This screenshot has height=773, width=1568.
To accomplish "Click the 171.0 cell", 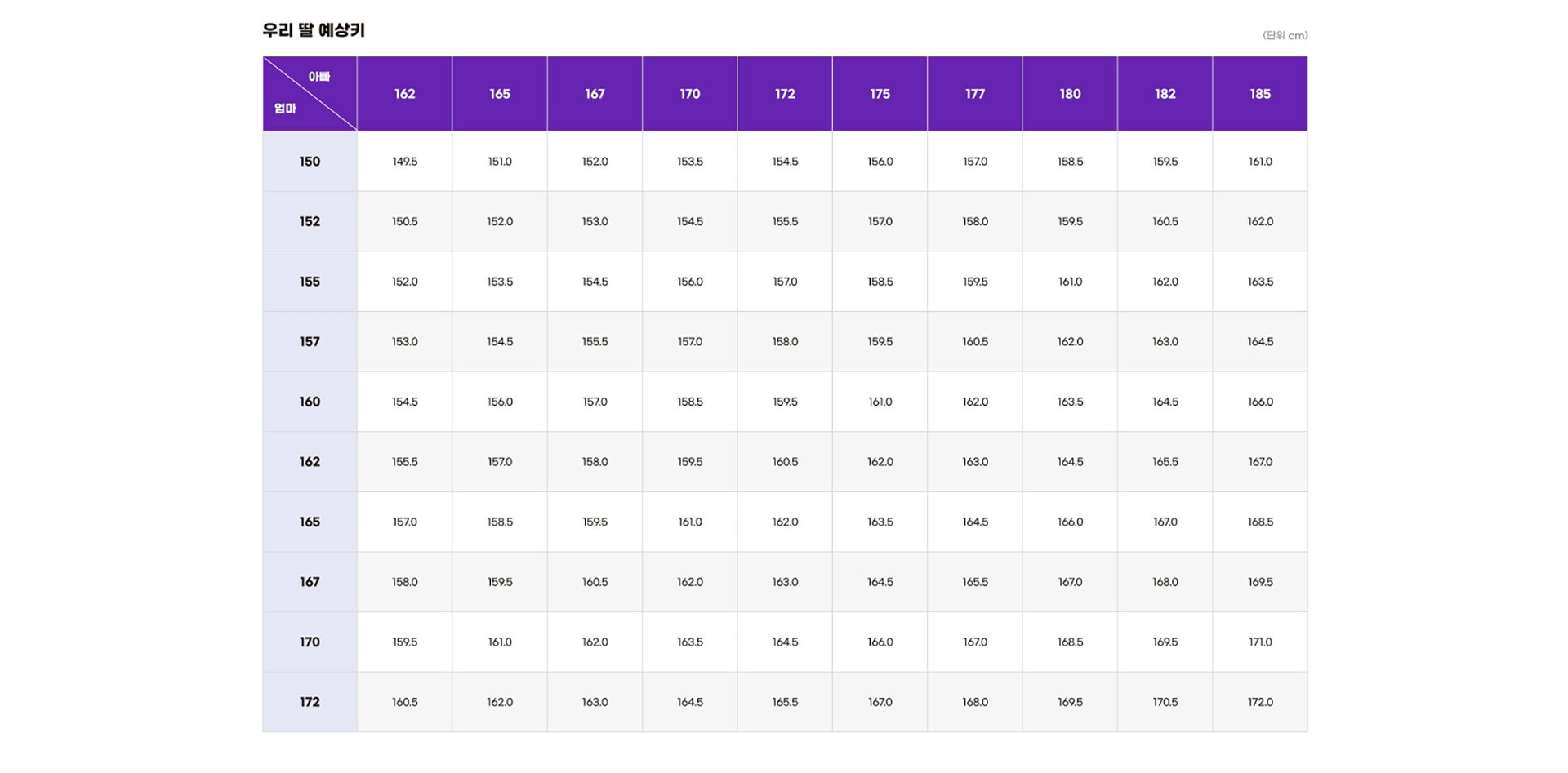I will 1259,642.
